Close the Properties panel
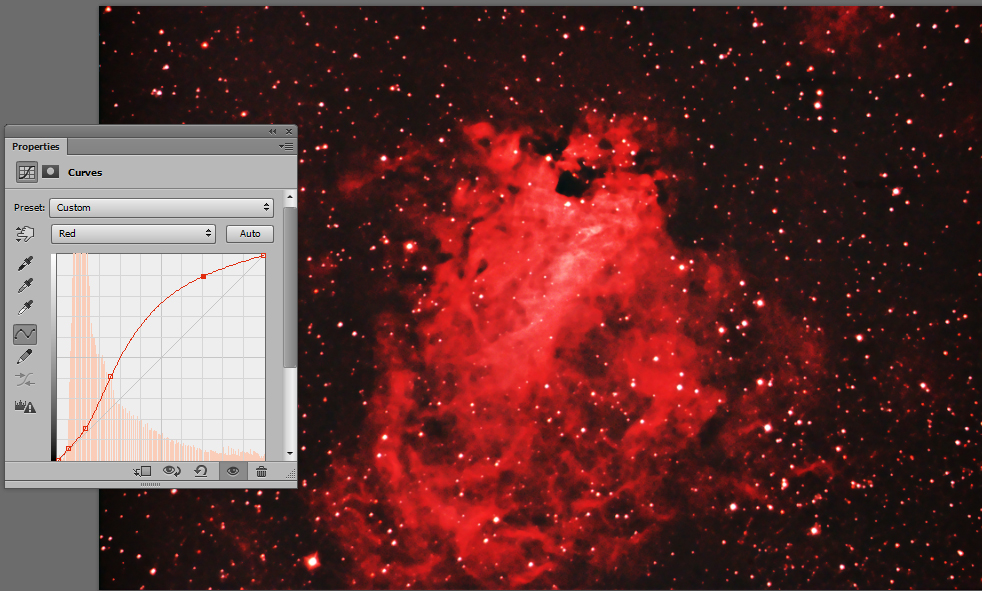Viewport: 982px width, 591px height. tap(289, 131)
